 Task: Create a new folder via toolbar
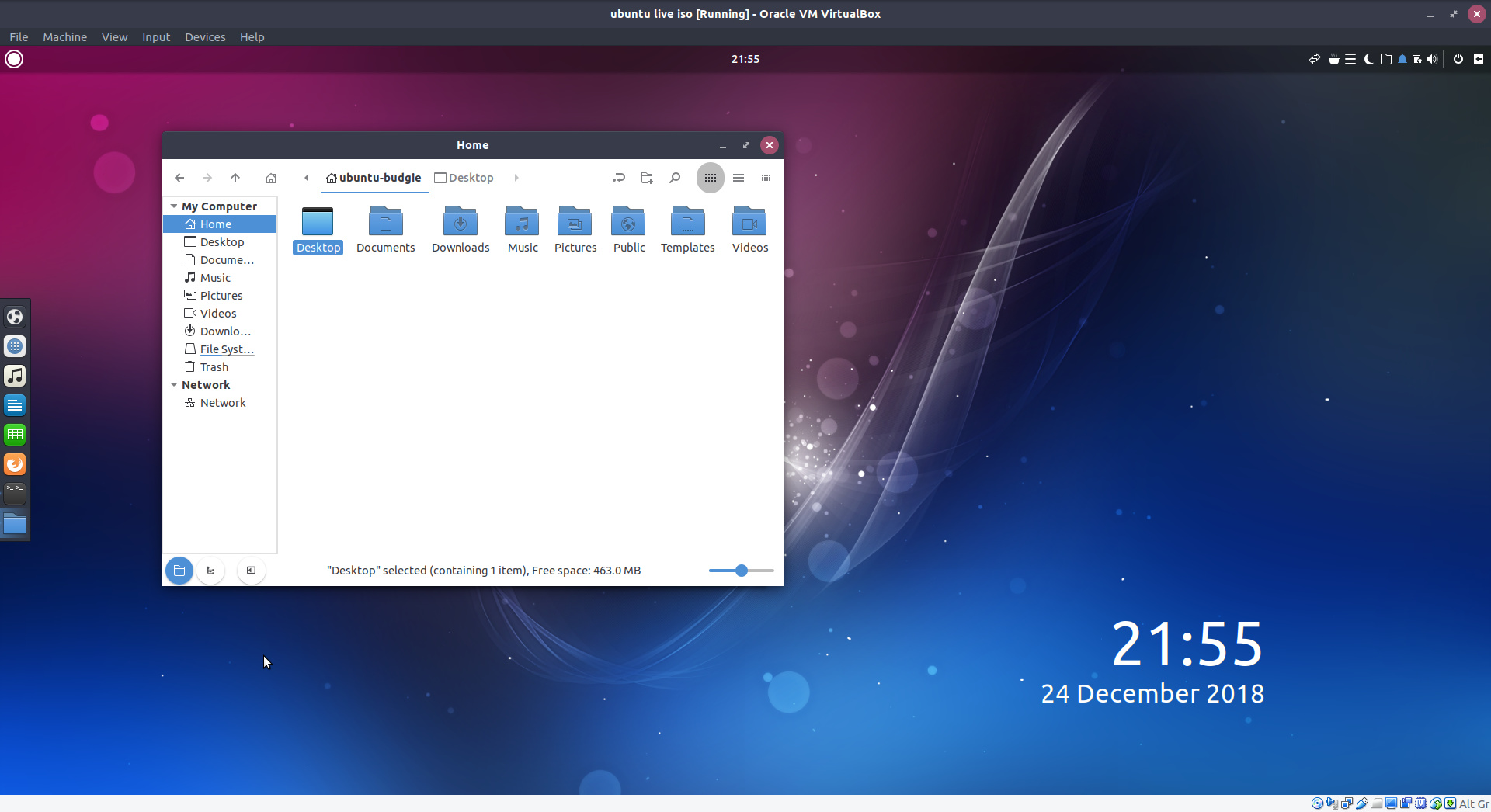(x=647, y=178)
